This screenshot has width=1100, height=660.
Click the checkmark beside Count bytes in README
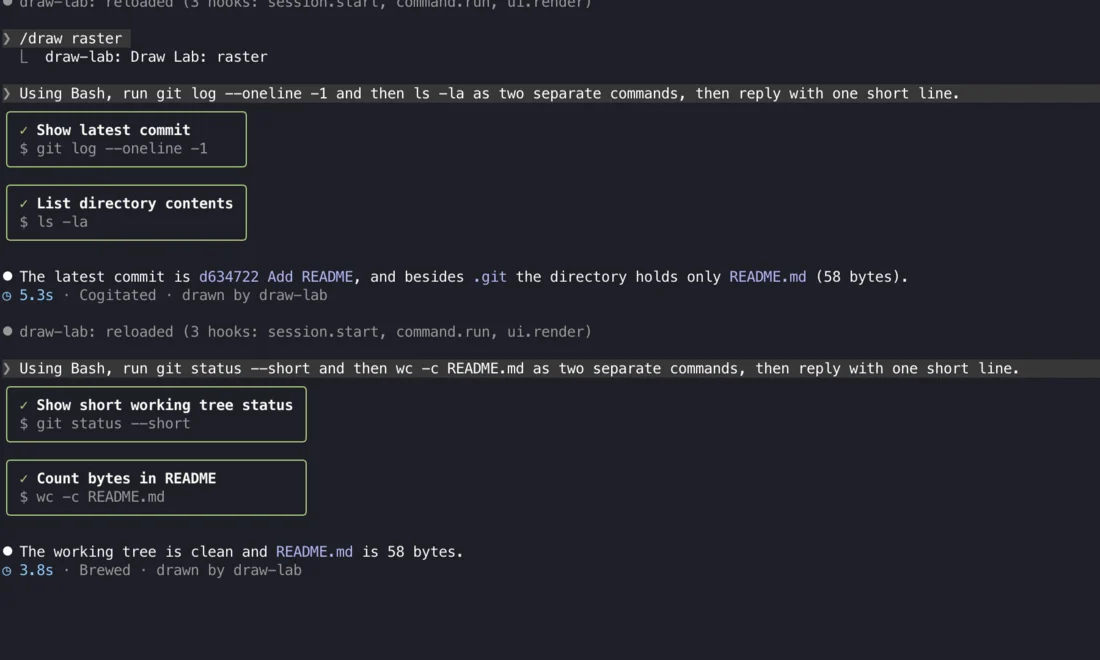click(x=24, y=478)
